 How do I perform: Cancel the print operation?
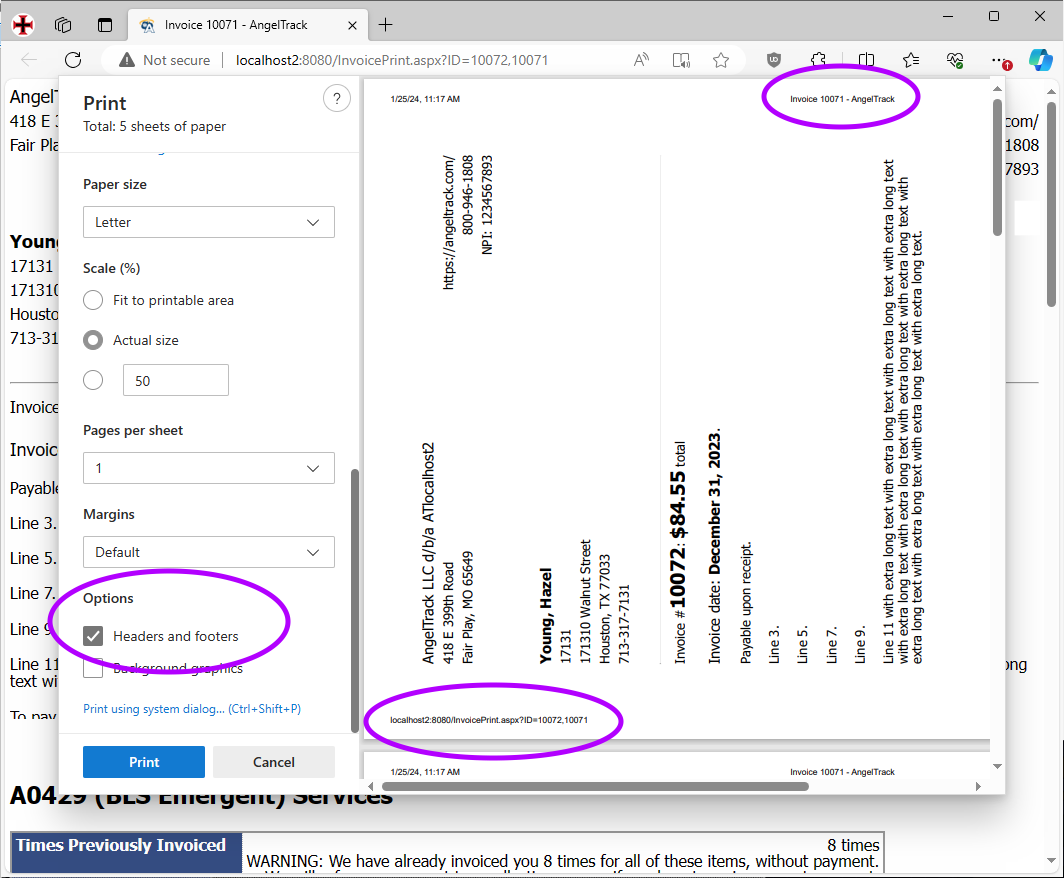(273, 761)
